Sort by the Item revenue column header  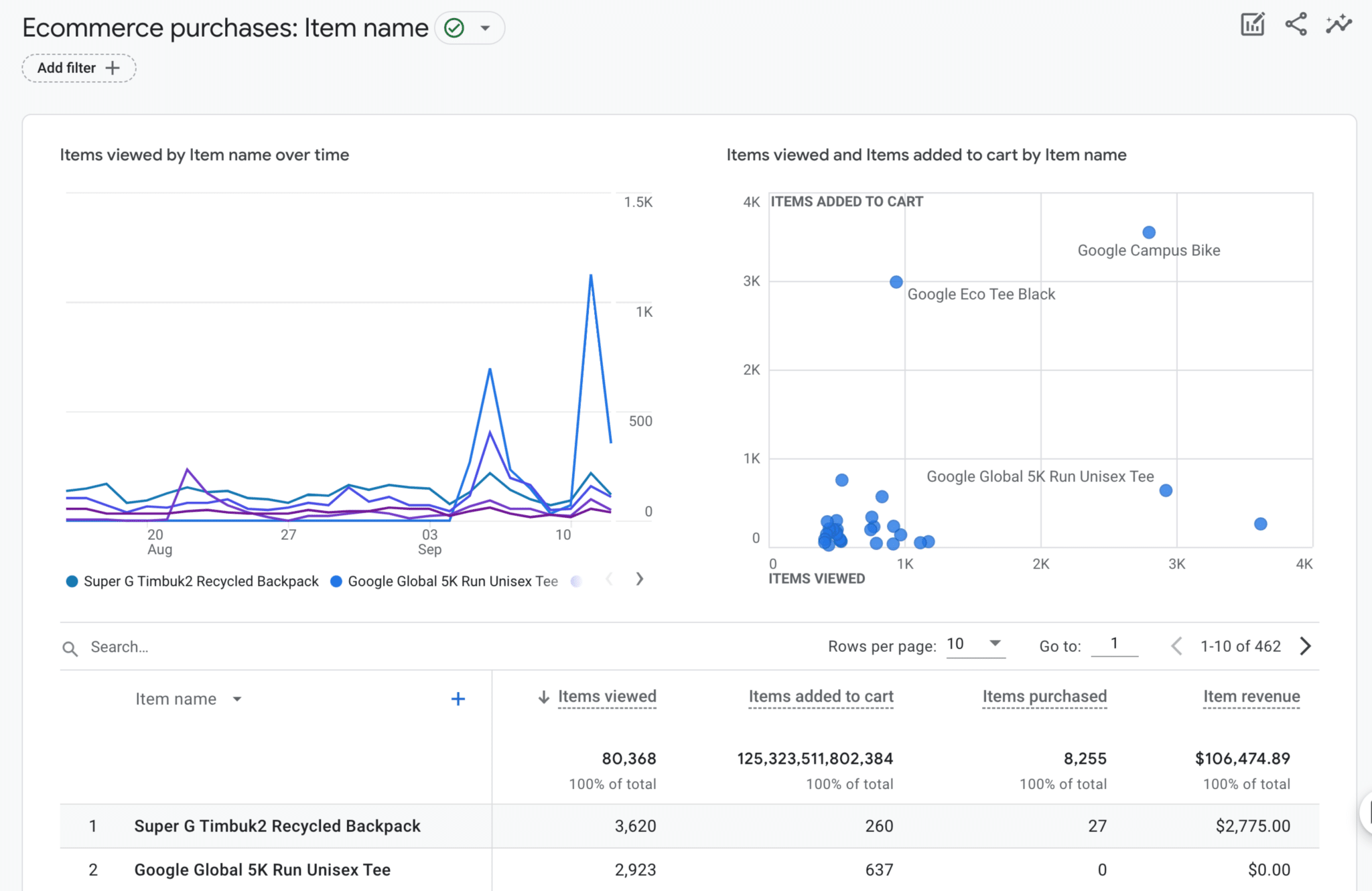pyautogui.click(x=1251, y=697)
